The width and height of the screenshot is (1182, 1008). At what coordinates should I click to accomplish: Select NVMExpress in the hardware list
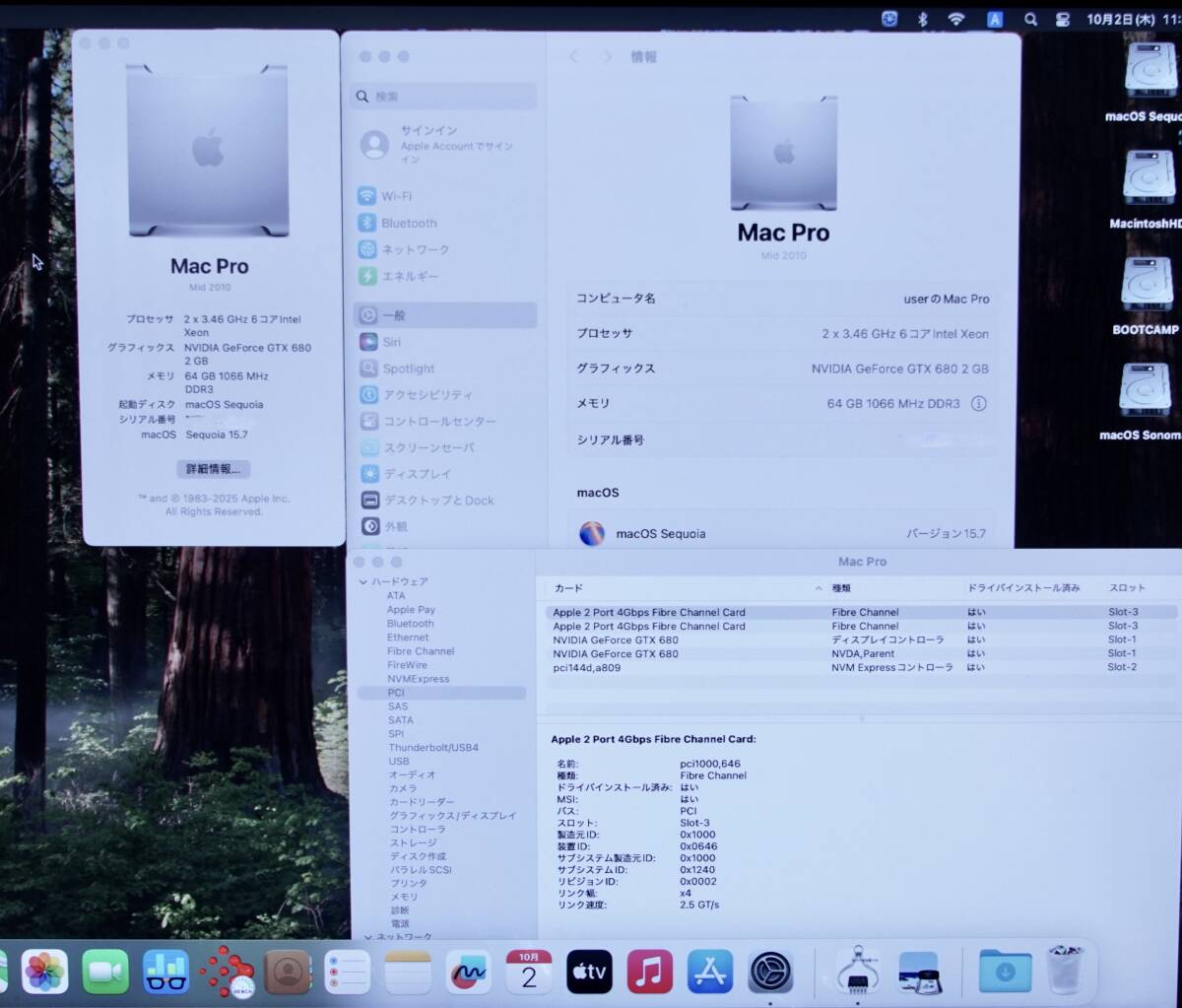pos(418,679)
